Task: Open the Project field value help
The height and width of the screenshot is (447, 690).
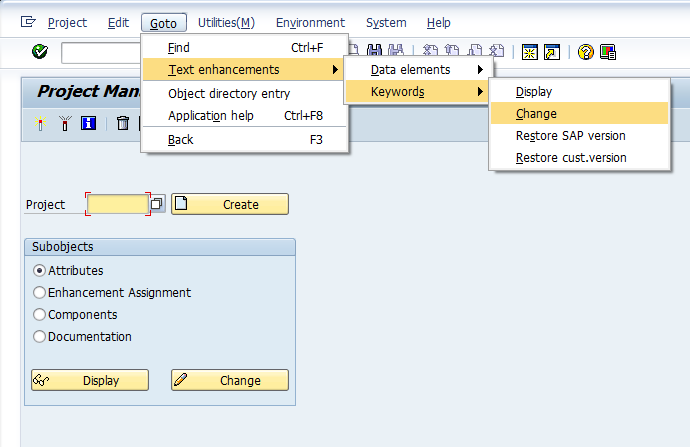Action: click(157, 204)
